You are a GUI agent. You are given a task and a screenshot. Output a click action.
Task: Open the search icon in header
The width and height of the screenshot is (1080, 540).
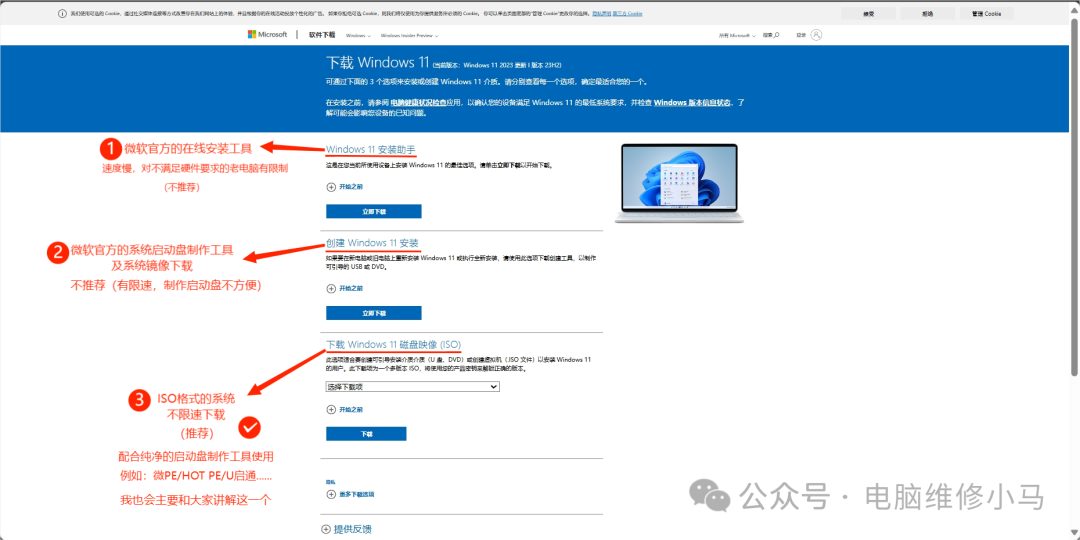[x=777, y=34]
